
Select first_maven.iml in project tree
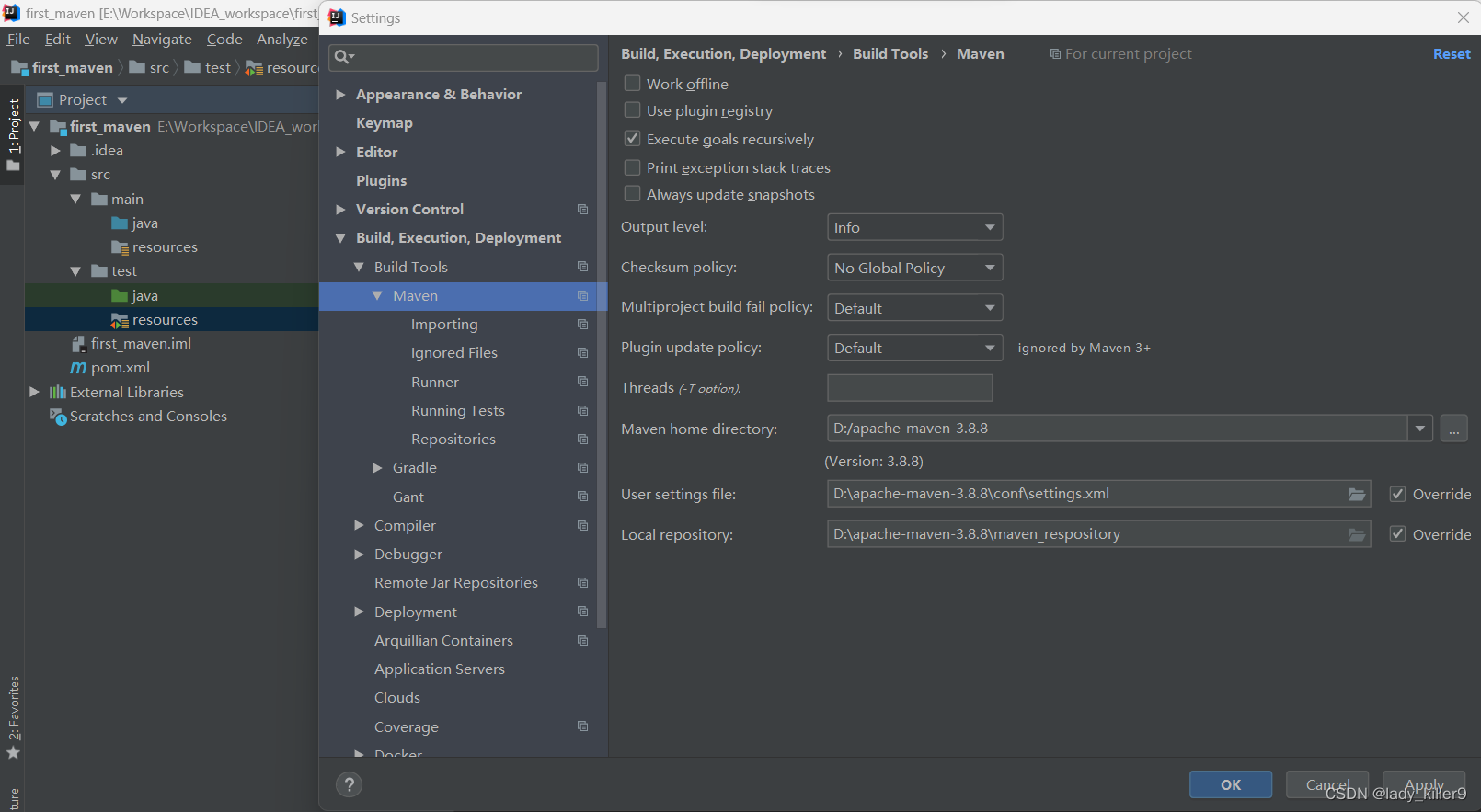(141, 344)
